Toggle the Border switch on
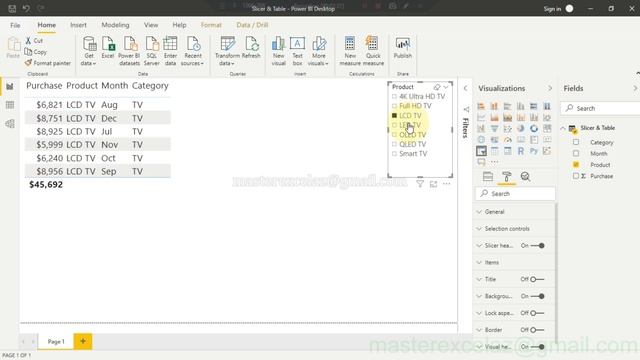This screenshot has width=640, height=360. pyautogui.click(x=537, y=330)
